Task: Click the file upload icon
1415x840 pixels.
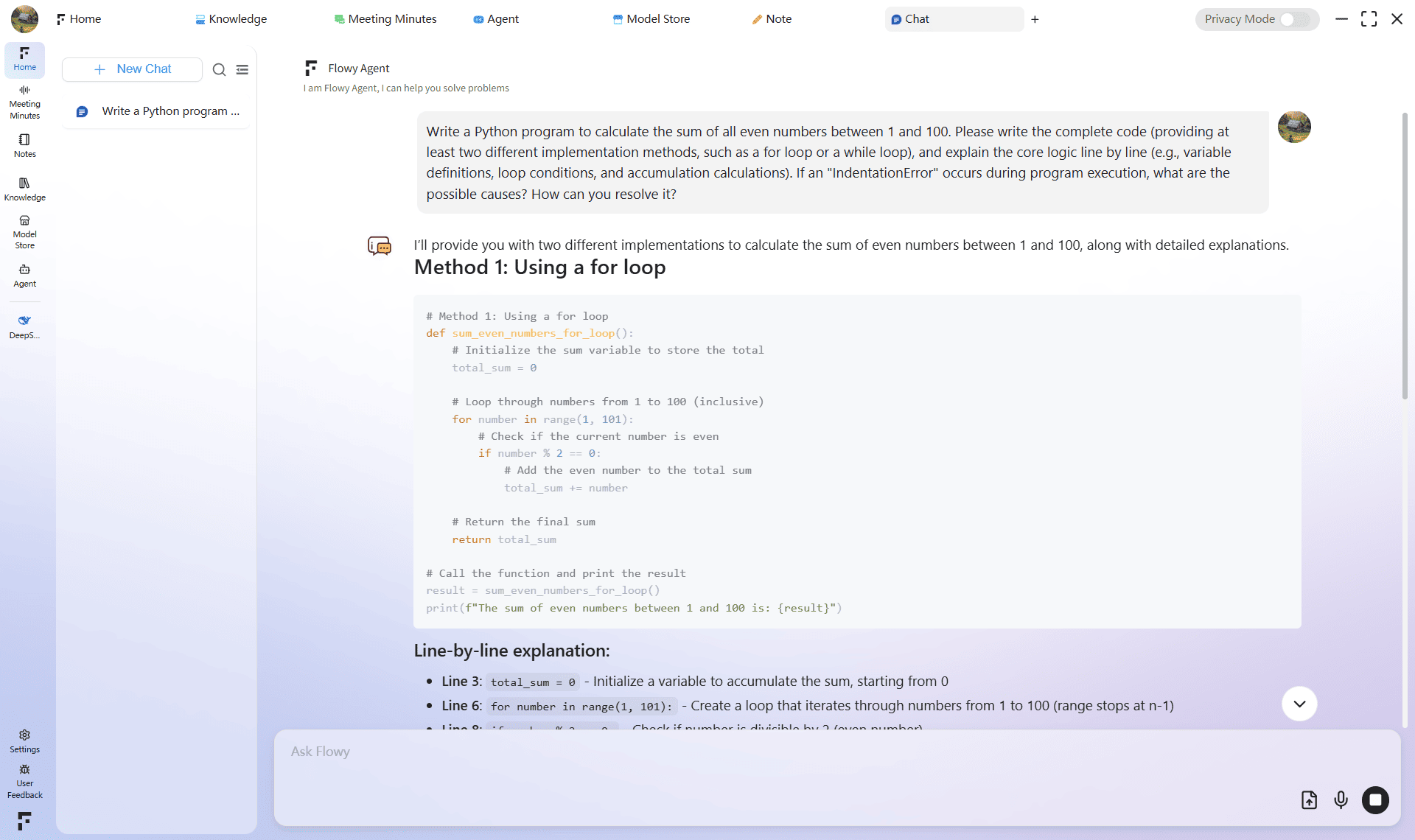Action: pyautogui.click(x=1309, y=799)
